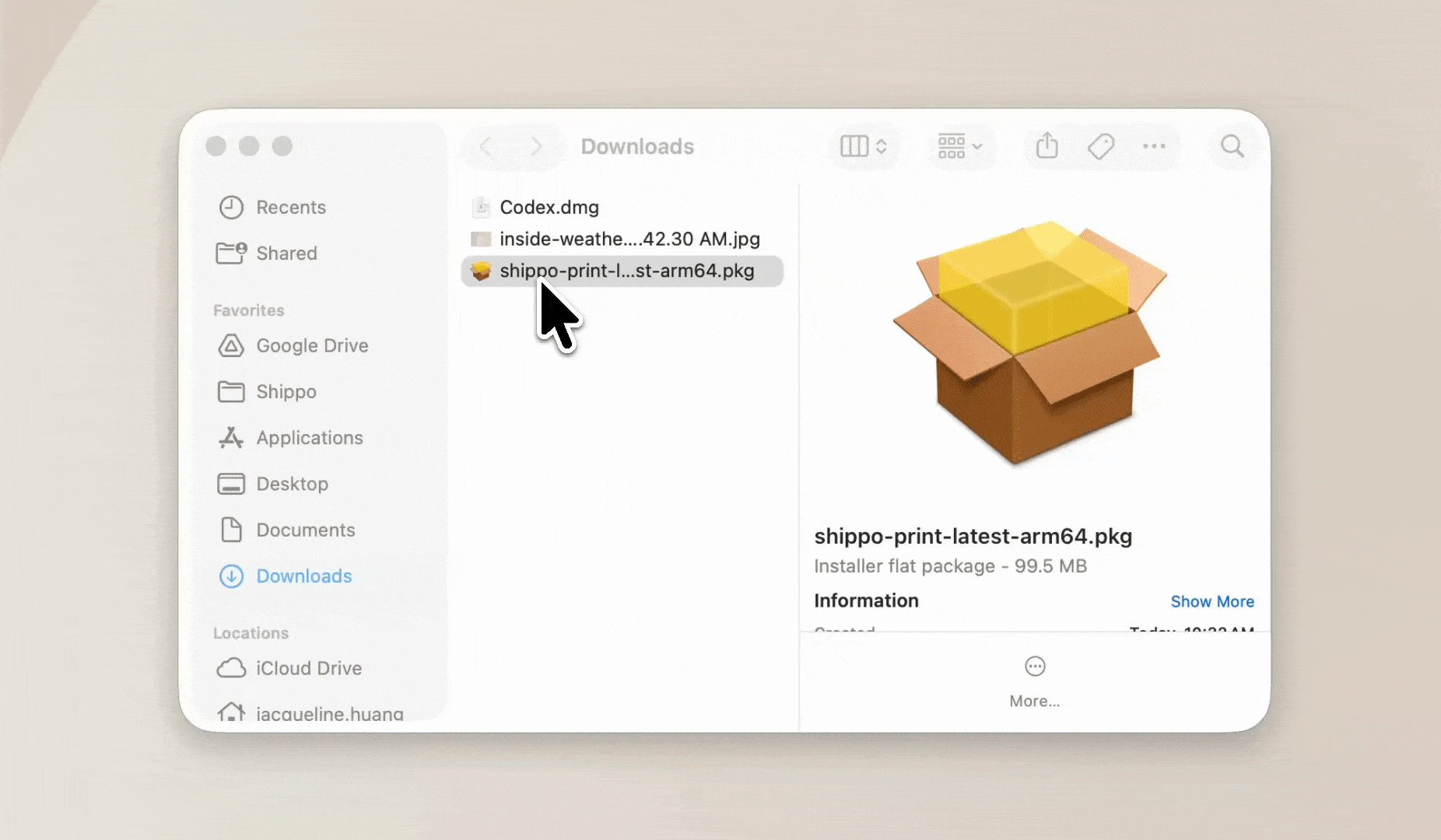Click the Recents clock icon
The image size is (1441, 840).
[x=231, y=208]
